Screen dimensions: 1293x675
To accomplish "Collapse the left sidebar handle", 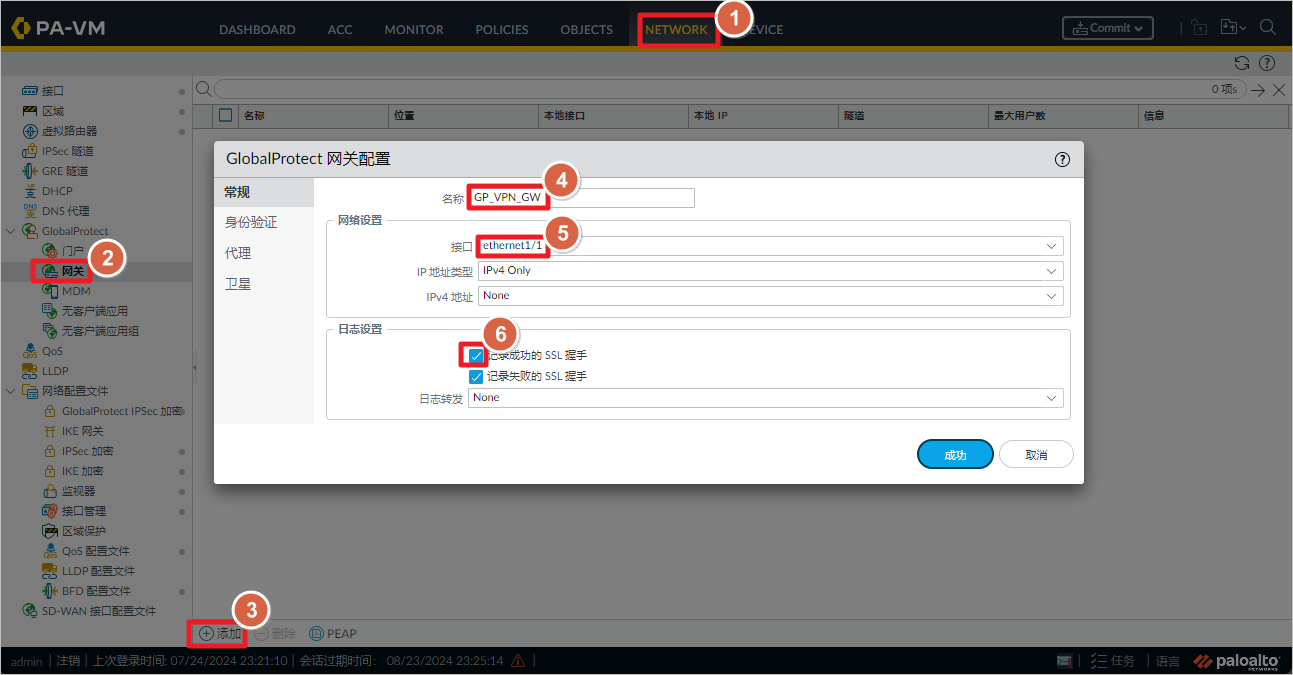I will tap(195, 368).
